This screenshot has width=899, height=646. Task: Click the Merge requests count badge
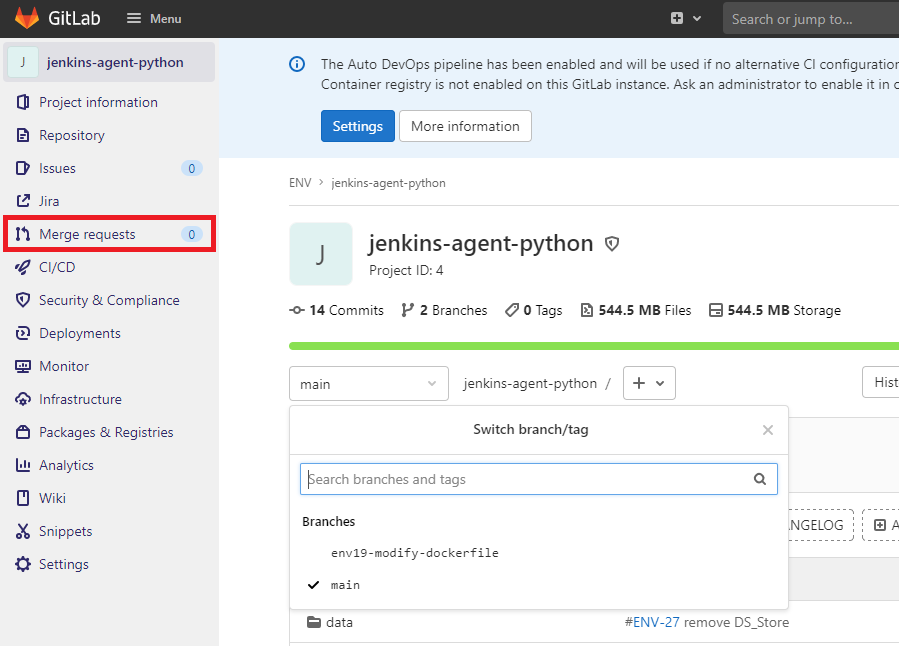(191, 234)
